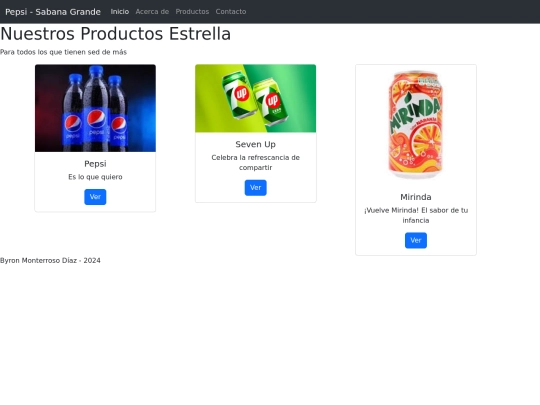Select the Seven Up card title
Image resolution: width=540 pixels, height=405 pixels.
pos(256,144)
